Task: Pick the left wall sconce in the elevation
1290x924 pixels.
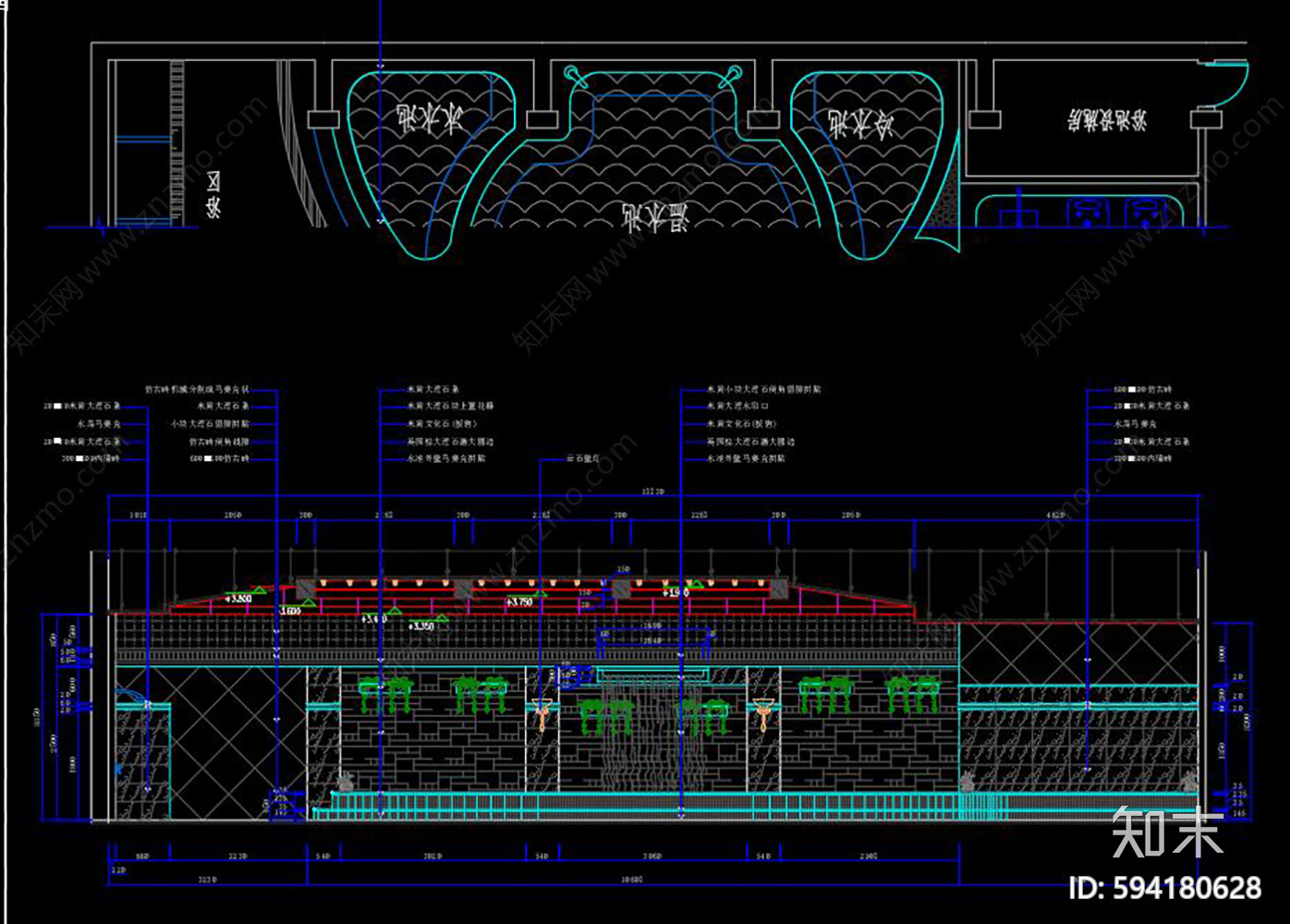Action: (x=542, y=714)
